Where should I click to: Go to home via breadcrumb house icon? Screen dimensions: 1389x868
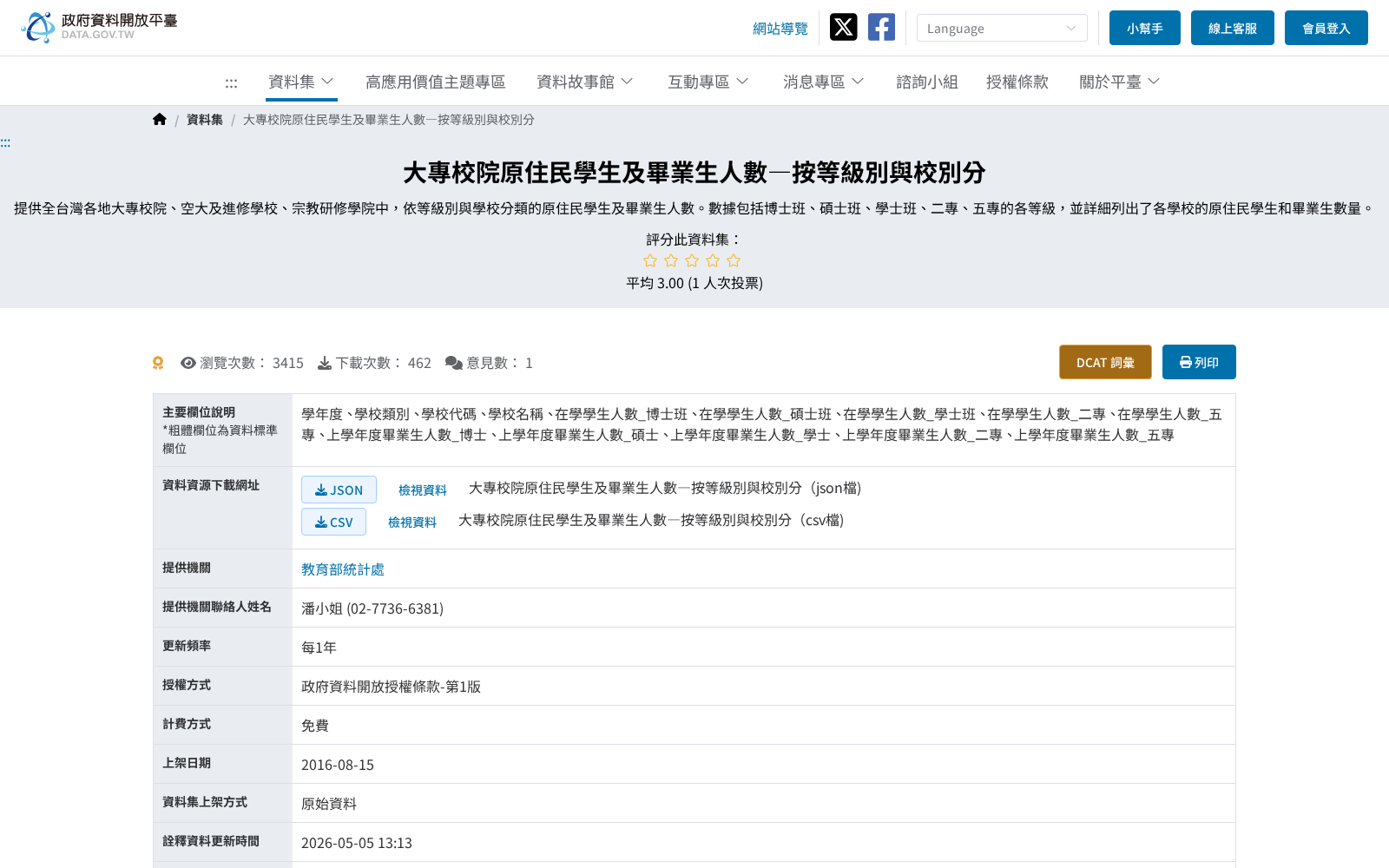(160, 119)
